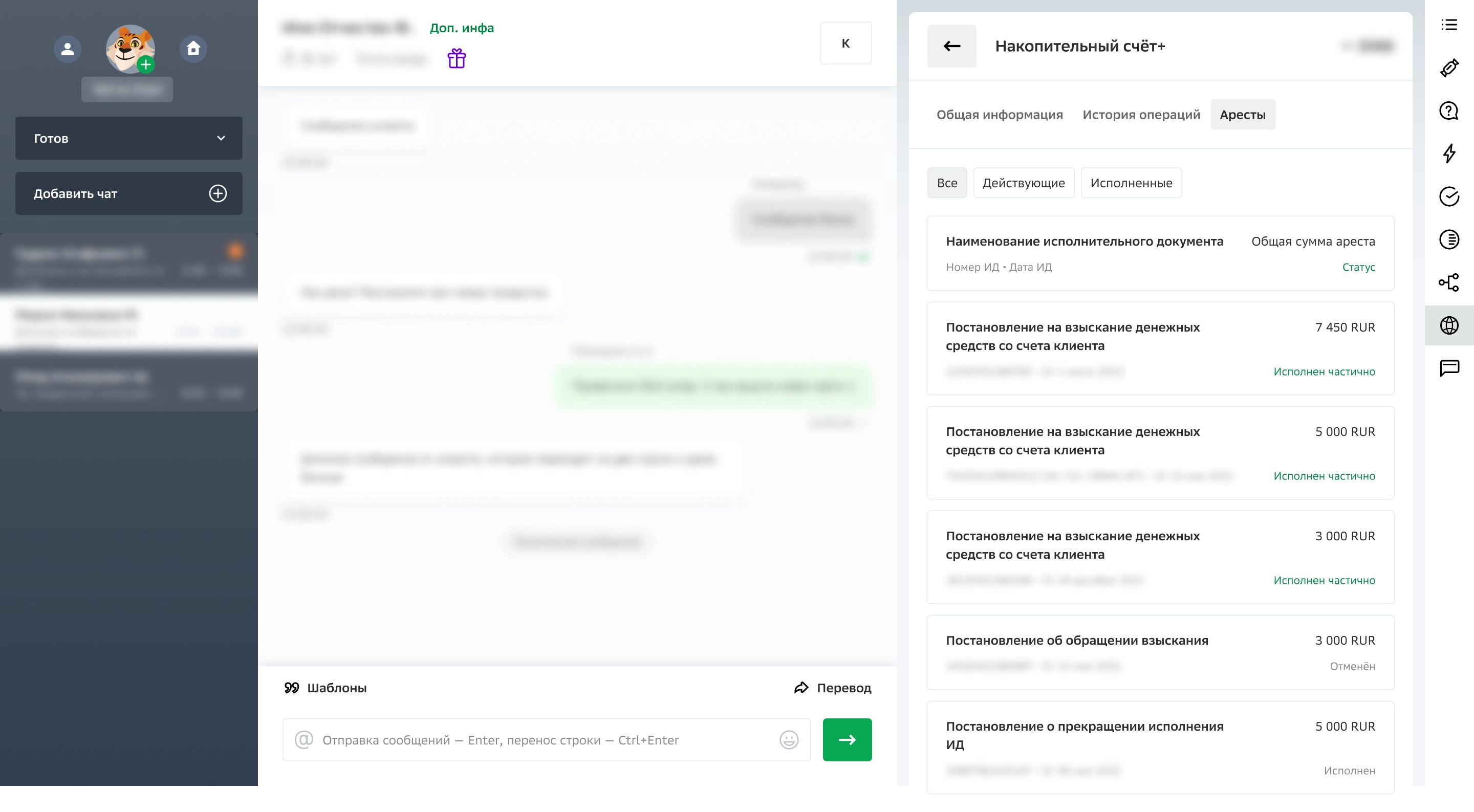Open the list icon at top of right sidebar
Image resolution: width=1474 pixels, height=812 pixels.
[x=1449, y=25]
